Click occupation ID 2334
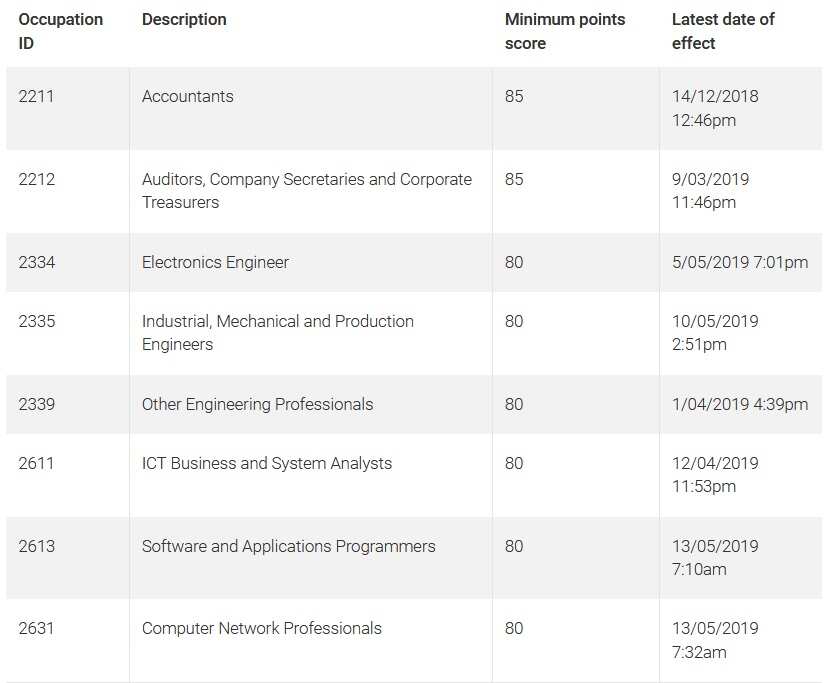The image size is (827, 683). [37, 262]
